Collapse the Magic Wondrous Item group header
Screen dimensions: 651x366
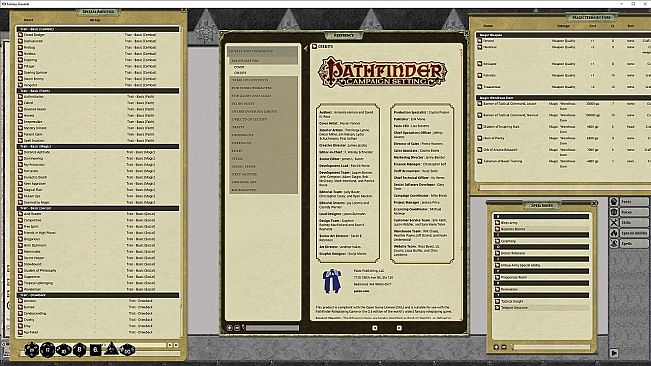pos(563,98)
